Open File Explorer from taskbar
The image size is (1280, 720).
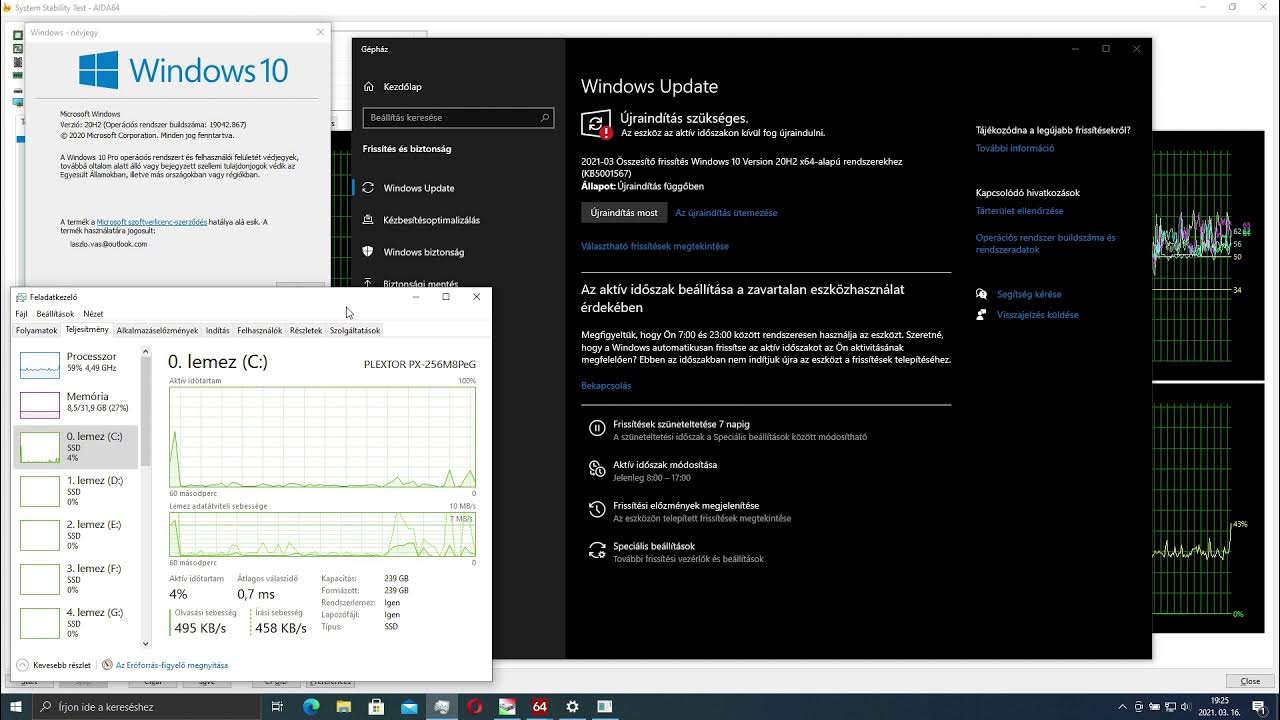tap(343, 707)
